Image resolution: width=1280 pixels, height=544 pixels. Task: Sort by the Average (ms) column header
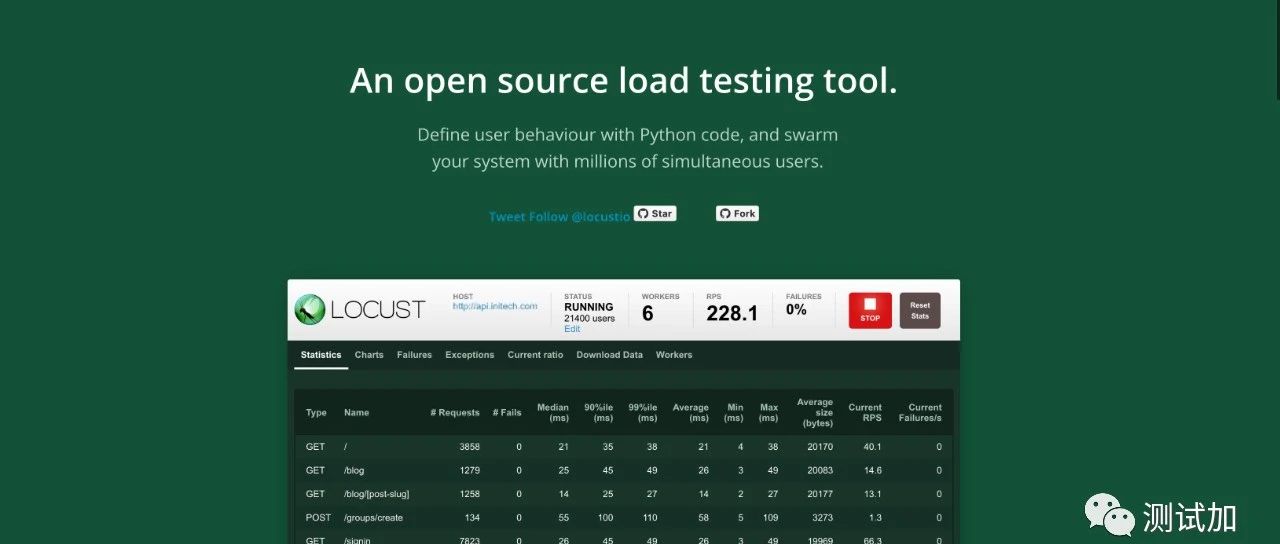(x=690, y=413)
